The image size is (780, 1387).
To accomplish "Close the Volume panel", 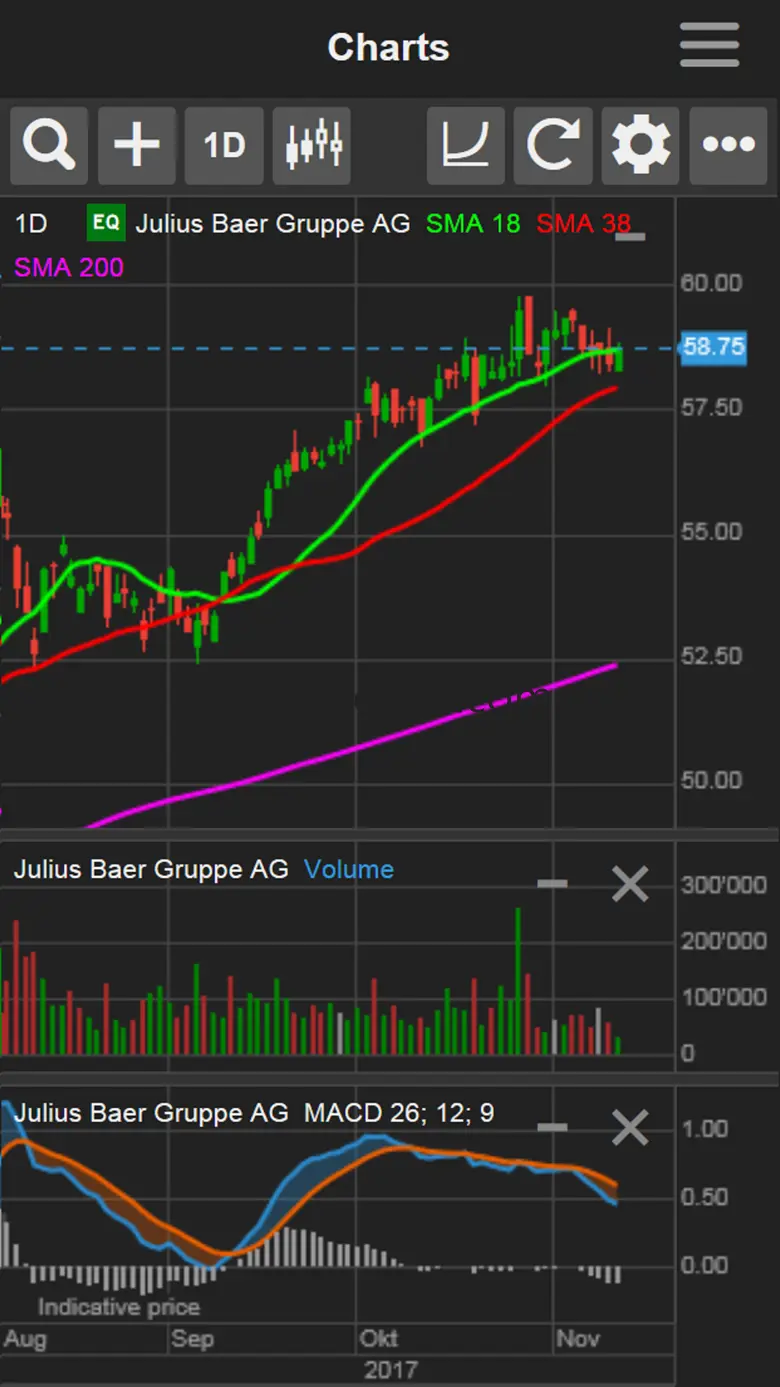I will 630,884.
